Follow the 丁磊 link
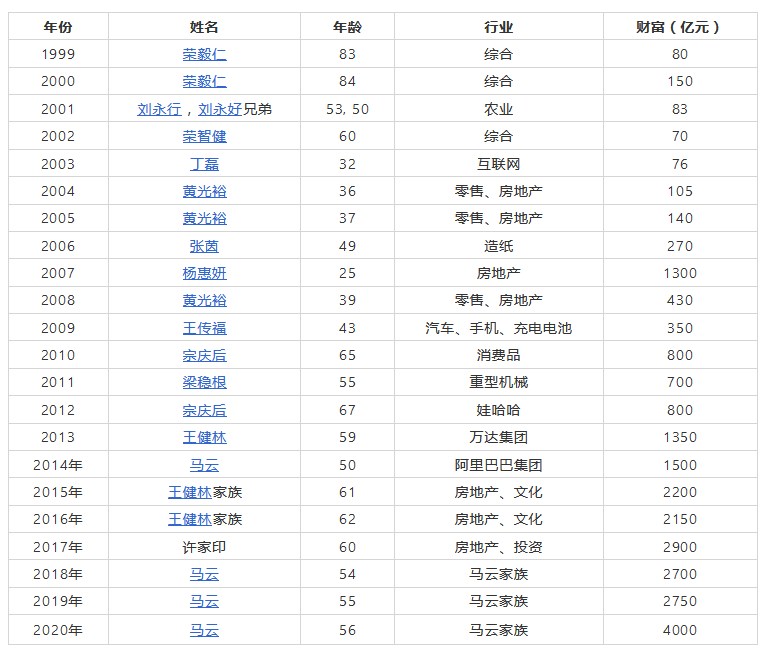Screen dimensions: 767x652 [x=204, y=164]
